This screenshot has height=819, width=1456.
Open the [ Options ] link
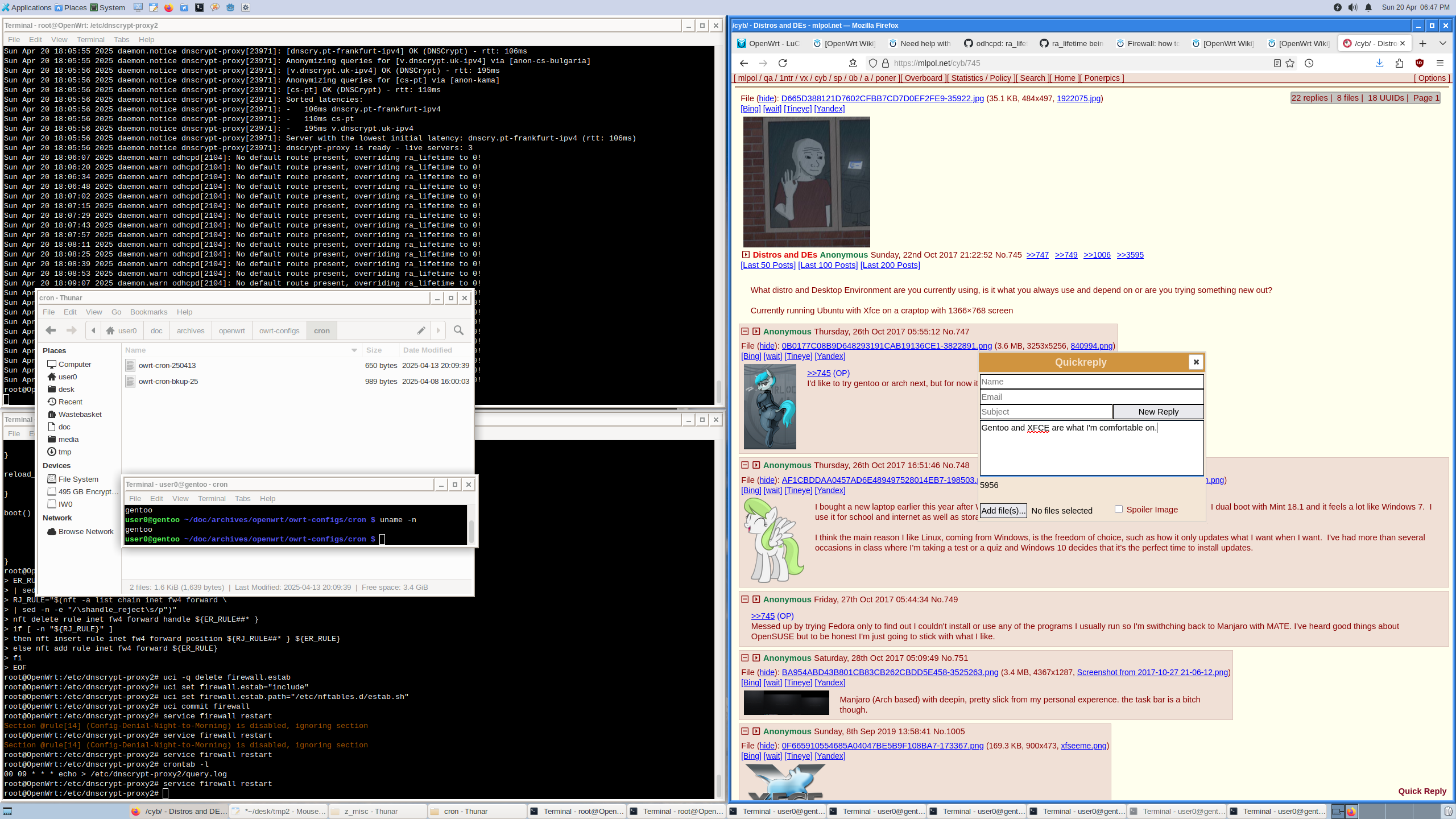(x=1432, y=78)
